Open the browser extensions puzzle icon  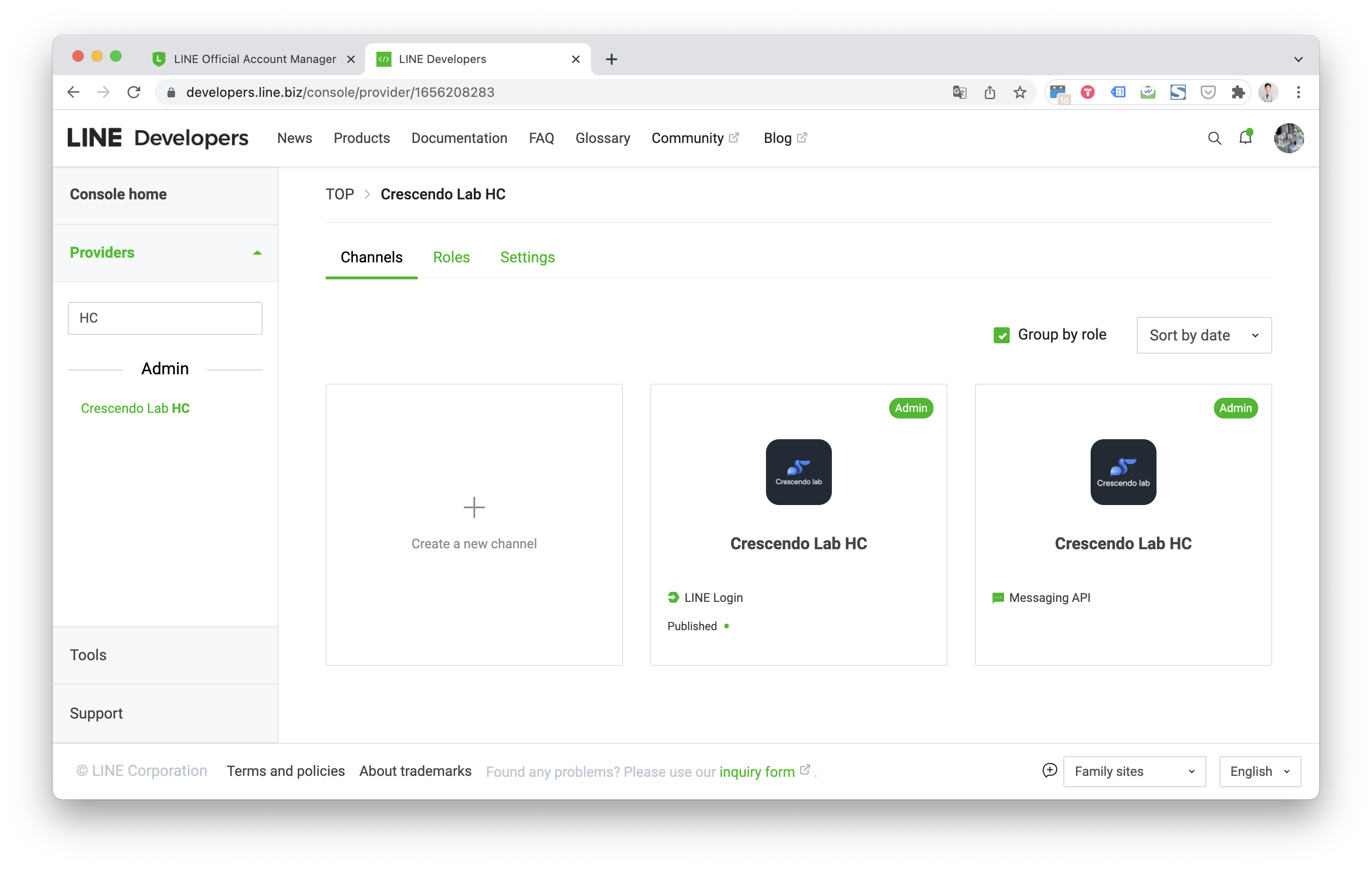[1237, 92]
